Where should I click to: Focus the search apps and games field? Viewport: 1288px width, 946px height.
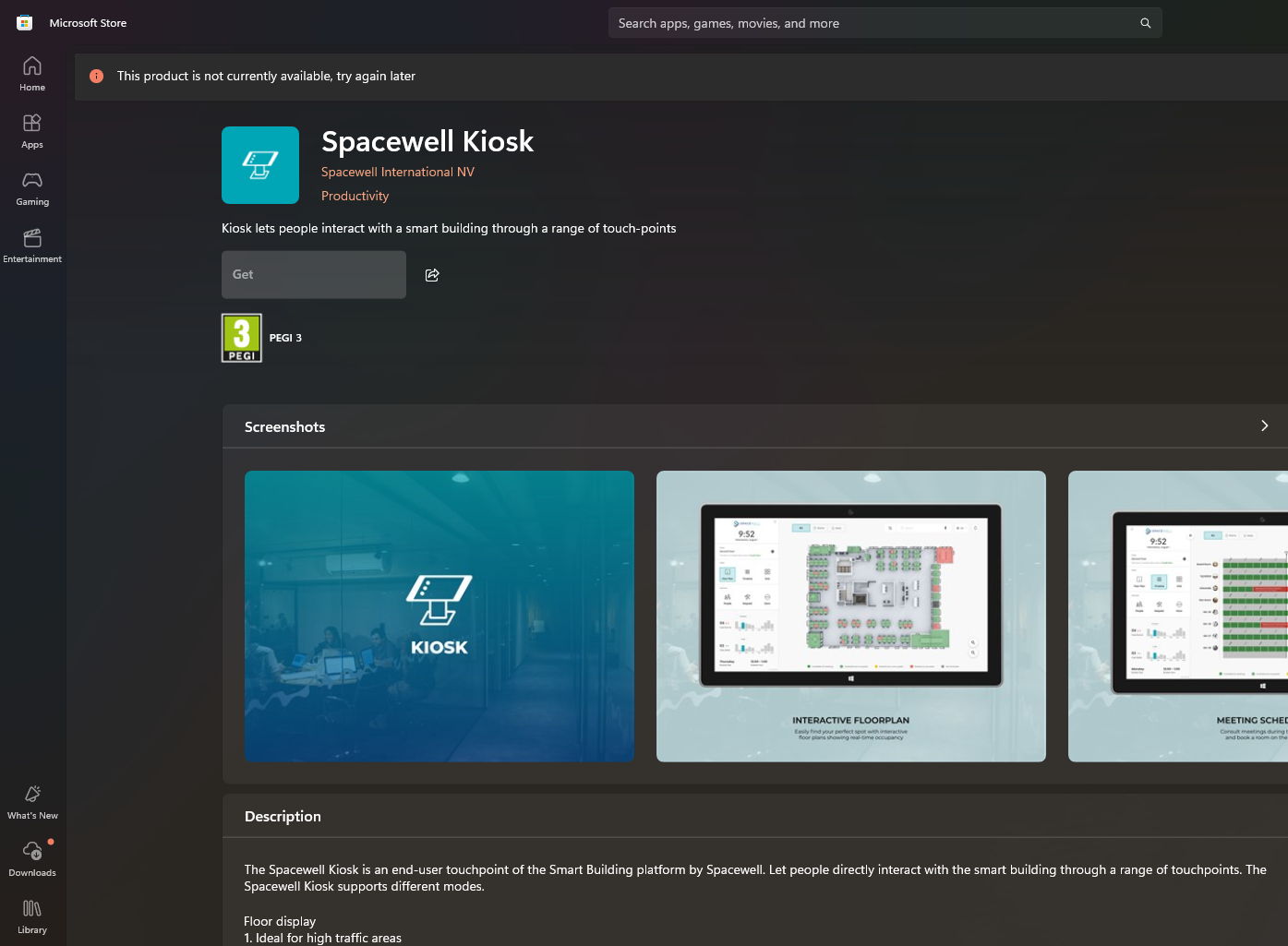[873, 23]
